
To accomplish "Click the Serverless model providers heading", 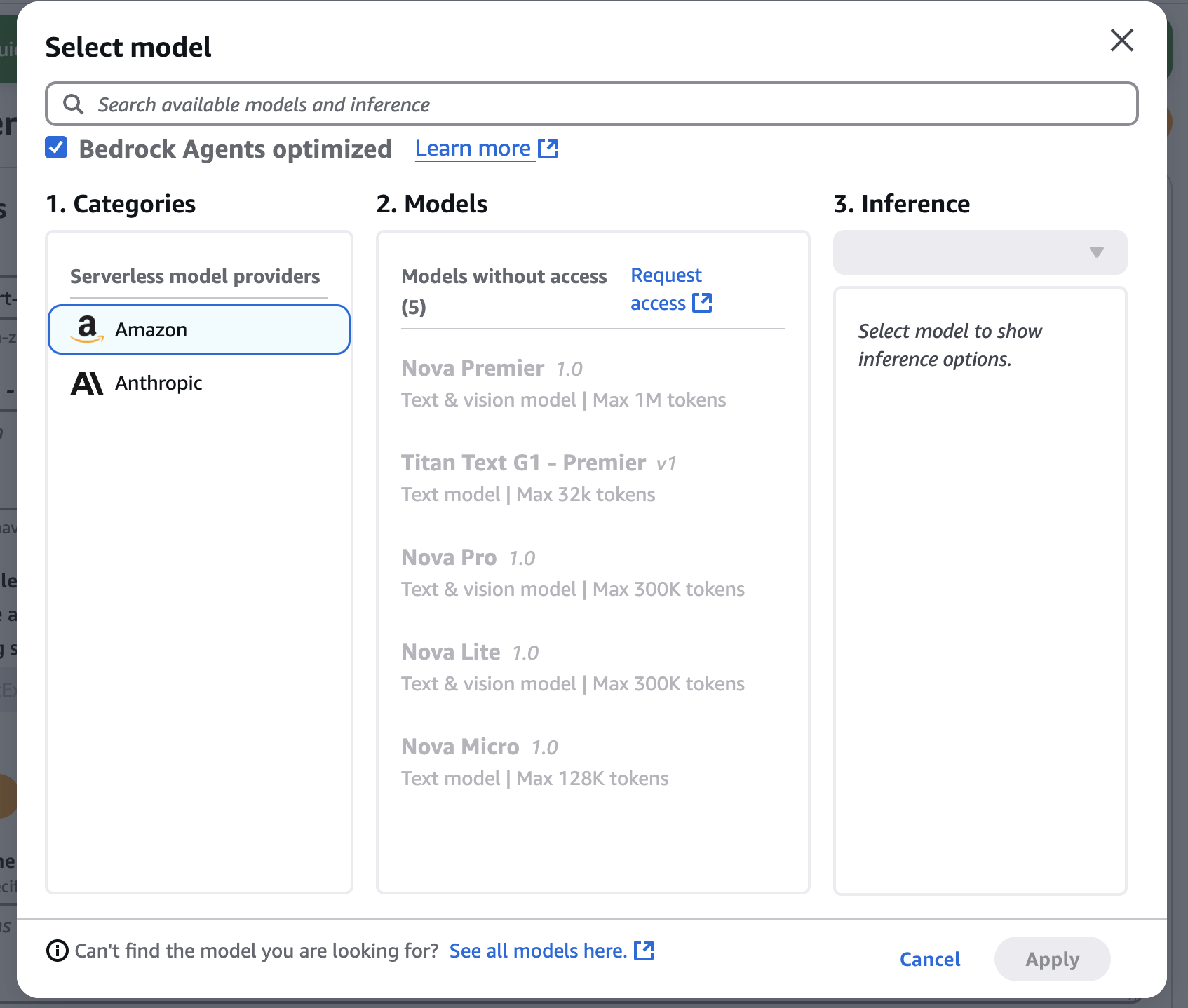I will (x=195, y=276).
